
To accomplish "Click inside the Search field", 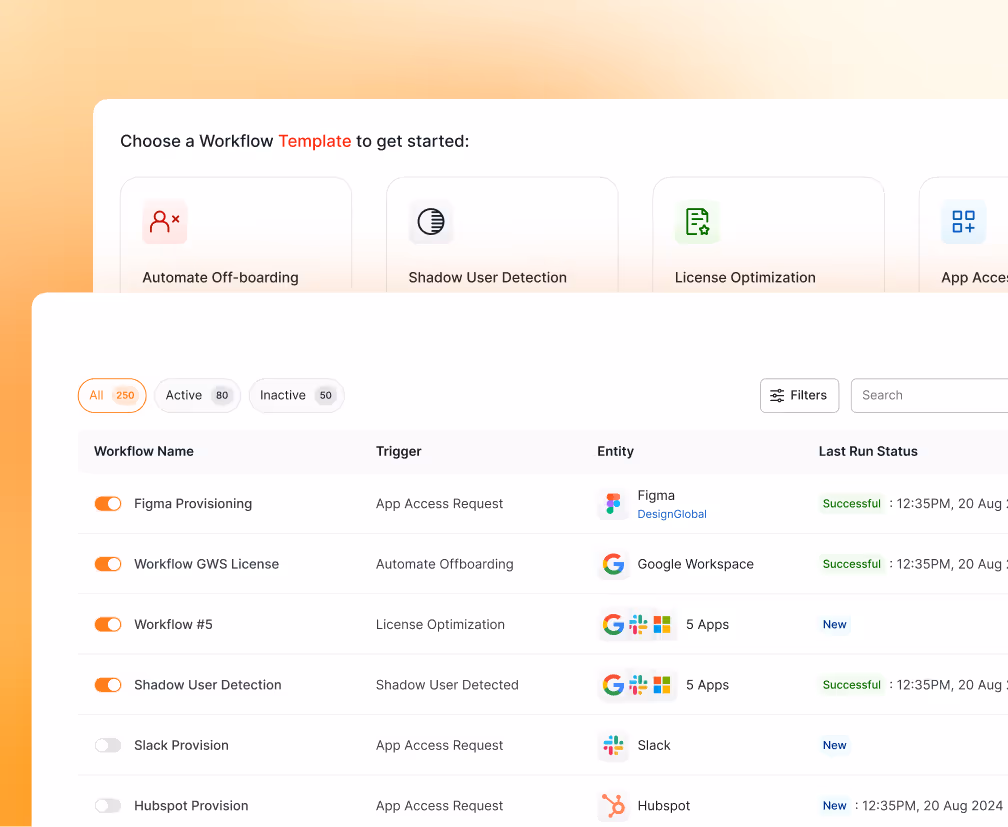I will point(930,395).
